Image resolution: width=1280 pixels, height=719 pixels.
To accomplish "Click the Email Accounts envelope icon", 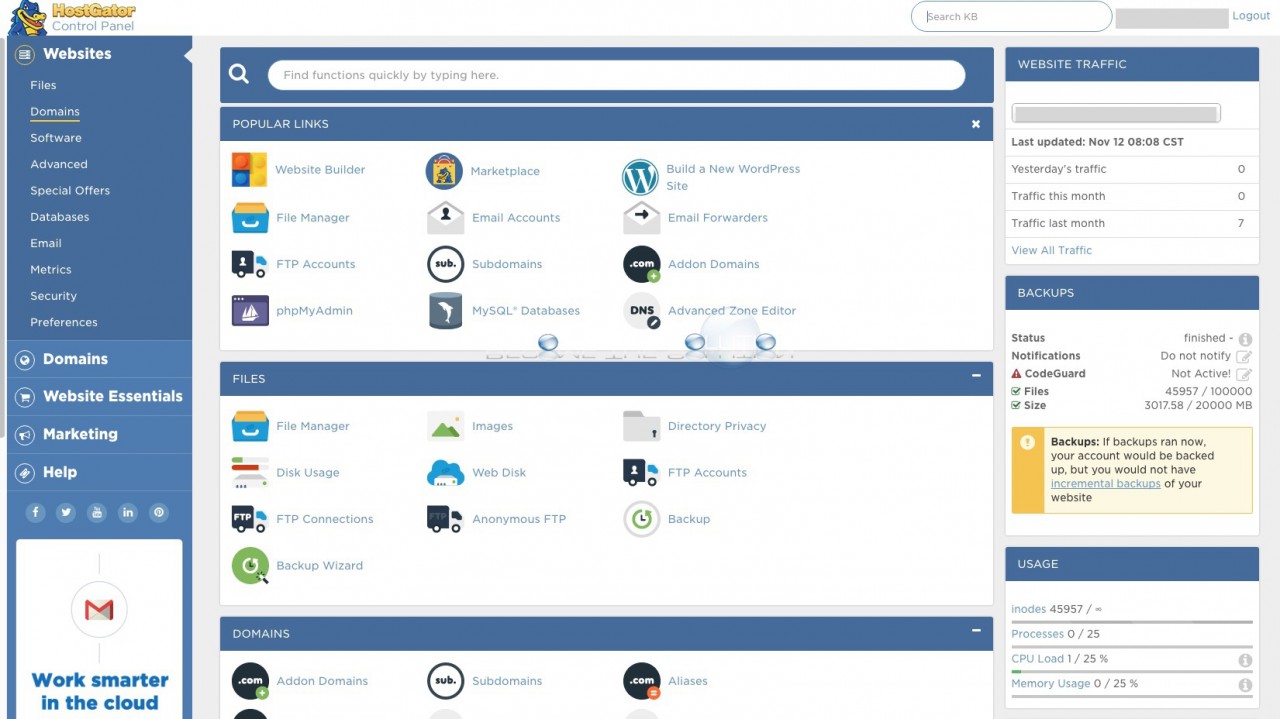I will click(x=445, y=217).
